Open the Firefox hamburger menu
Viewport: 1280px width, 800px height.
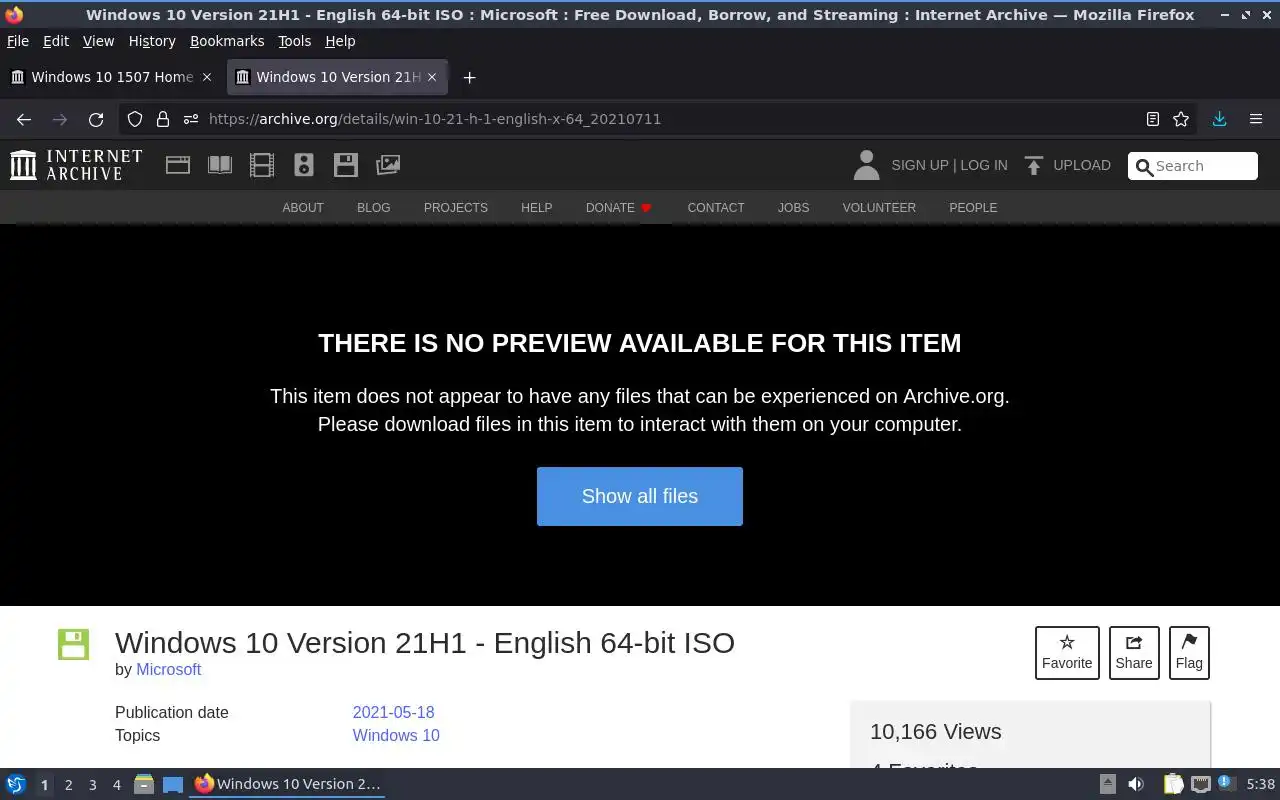coord(1256,119)
